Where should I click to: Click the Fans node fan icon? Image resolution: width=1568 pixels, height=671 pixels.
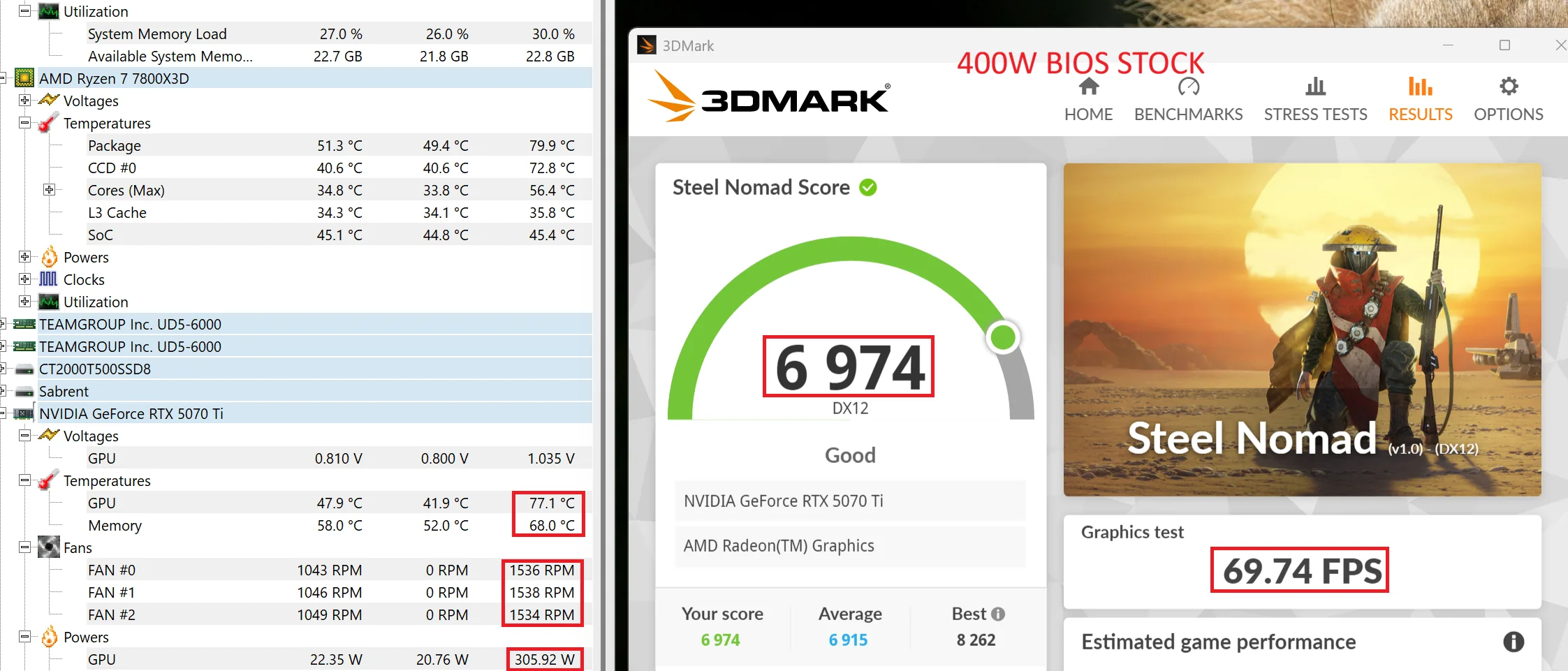[x=49, y=547]
